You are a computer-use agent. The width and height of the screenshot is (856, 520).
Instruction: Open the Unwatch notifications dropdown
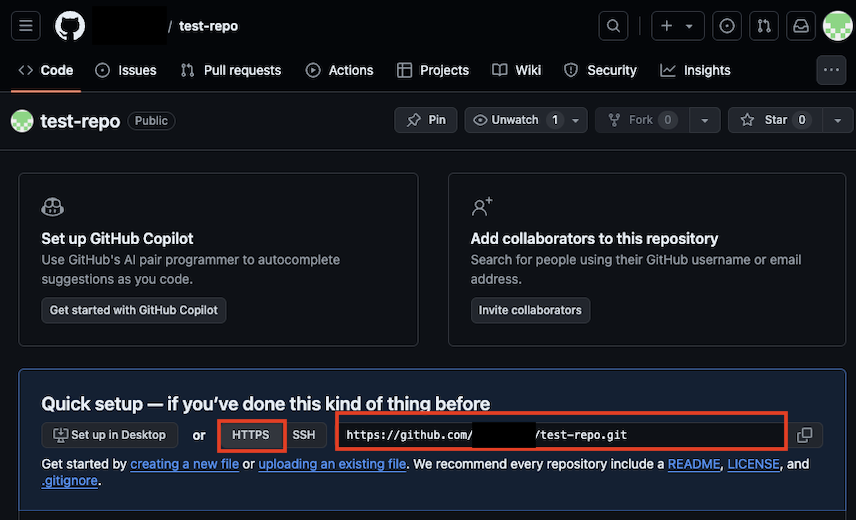click(x=526, y=120)
